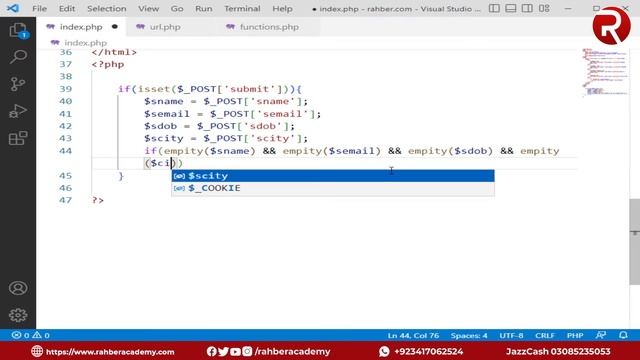Click the $sname assignment on line 40
The width and height of the screenshot is (640, 360).
click(x=226, y=101)
